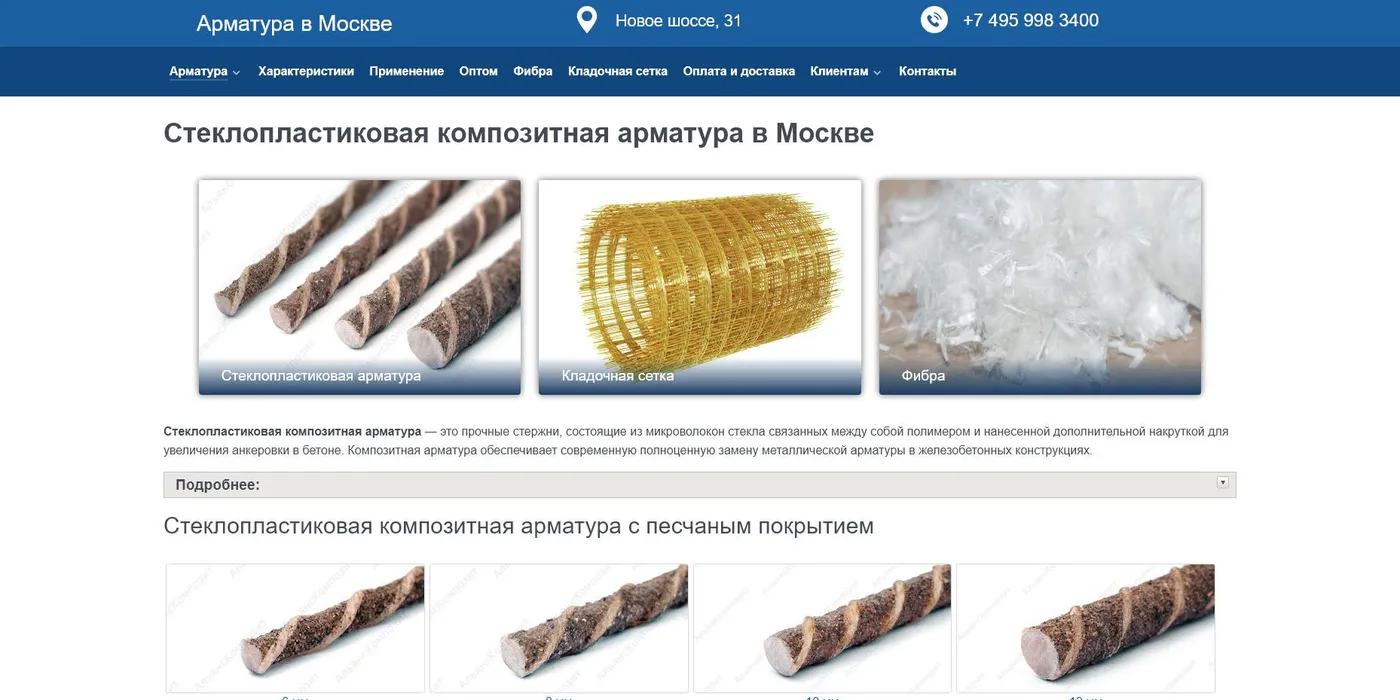Open the Характеристики menu item
Screen dimensions: 1400x700
tap(306, 72)
